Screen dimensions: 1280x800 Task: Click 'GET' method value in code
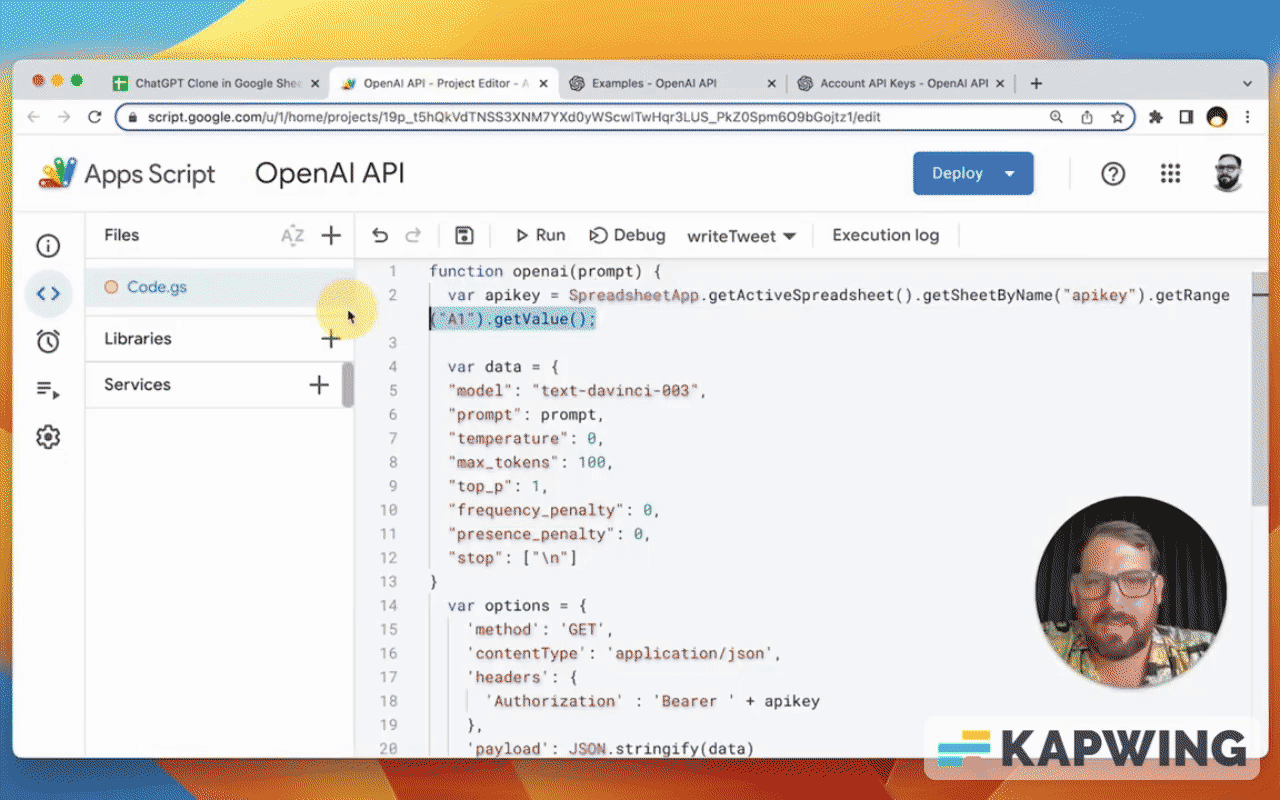click(583, 630)
